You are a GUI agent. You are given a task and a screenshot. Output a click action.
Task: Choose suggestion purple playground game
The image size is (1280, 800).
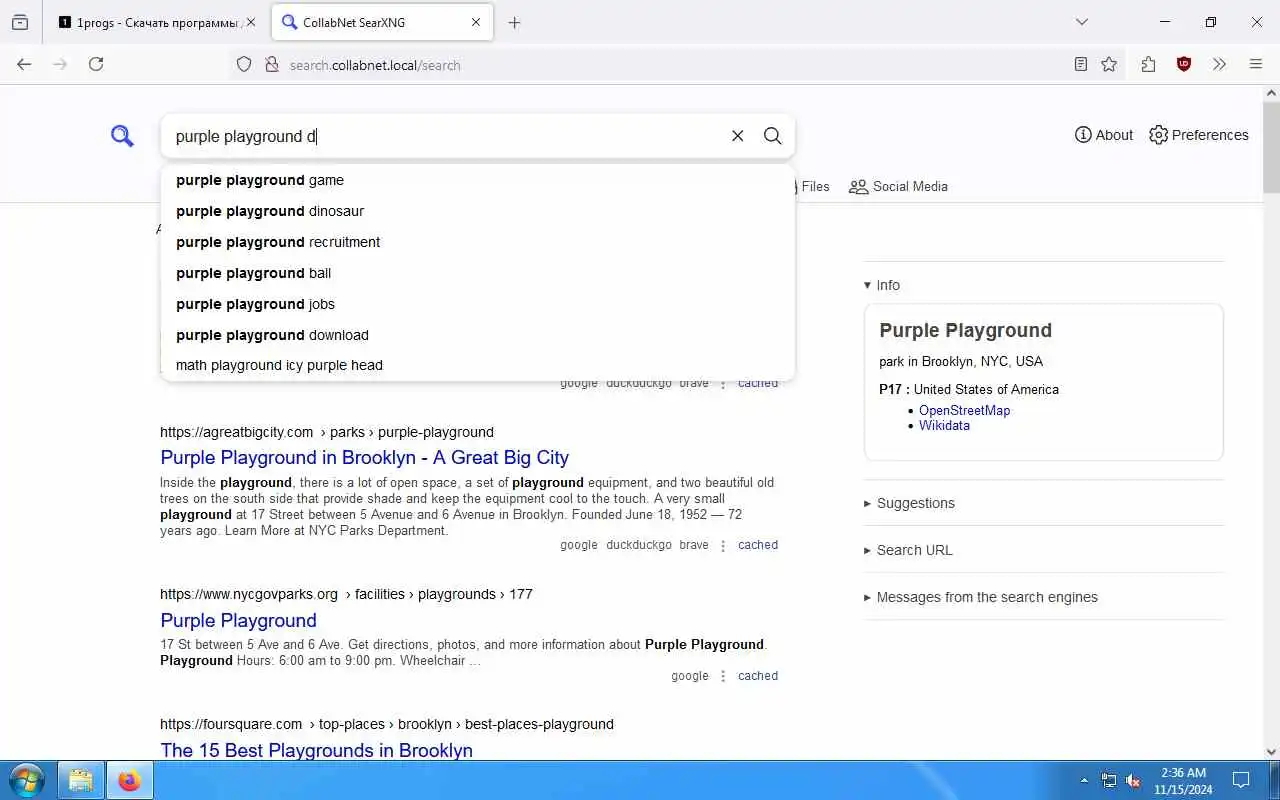(478, 180)
